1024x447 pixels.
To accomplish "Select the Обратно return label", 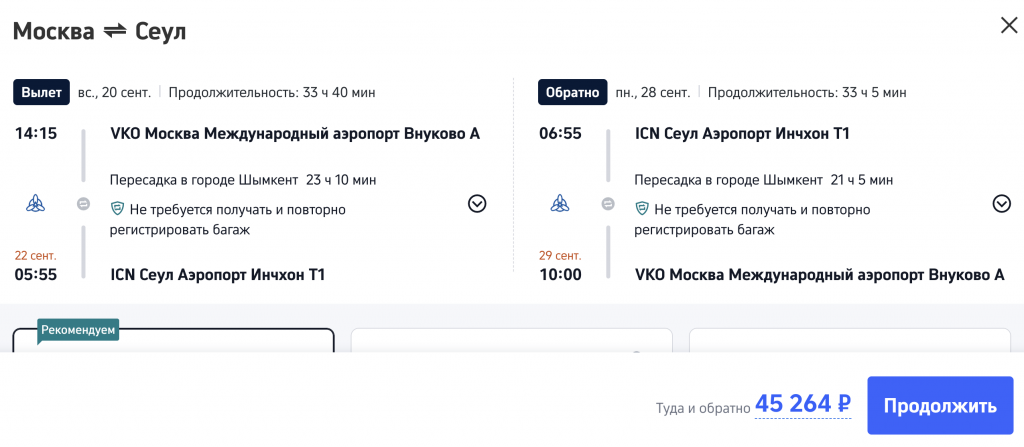I will coord(572,92).
